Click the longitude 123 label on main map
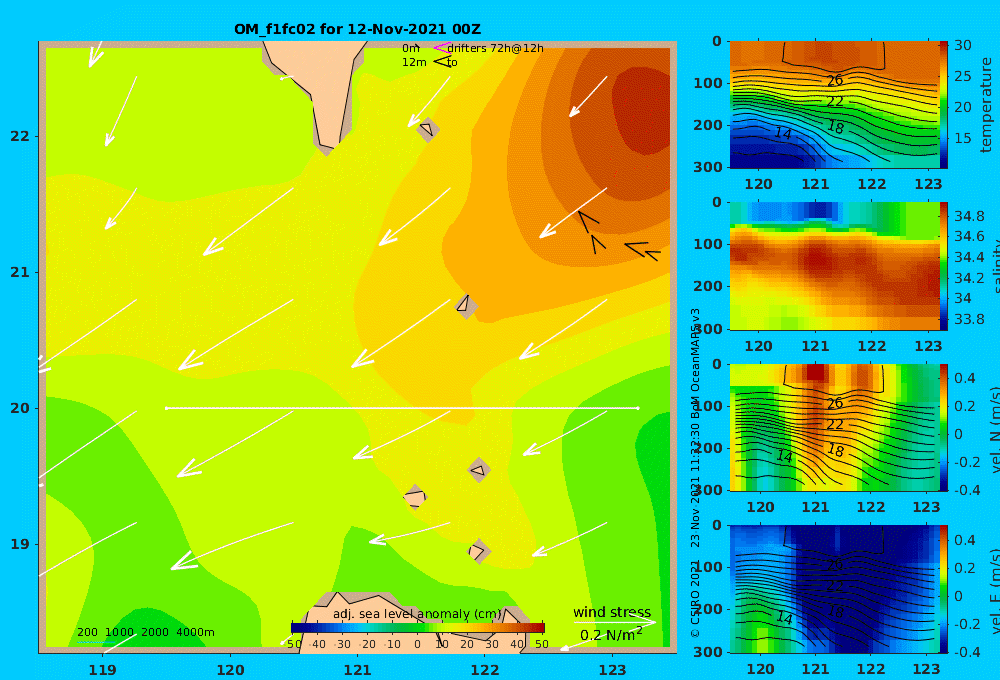This screenshot has width=1000, height=680. click(612, 670)
